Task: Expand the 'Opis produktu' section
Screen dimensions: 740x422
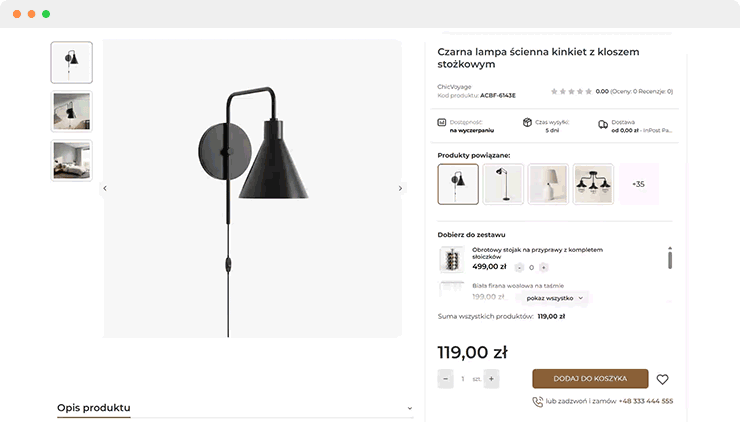Action: pos(410,408)
